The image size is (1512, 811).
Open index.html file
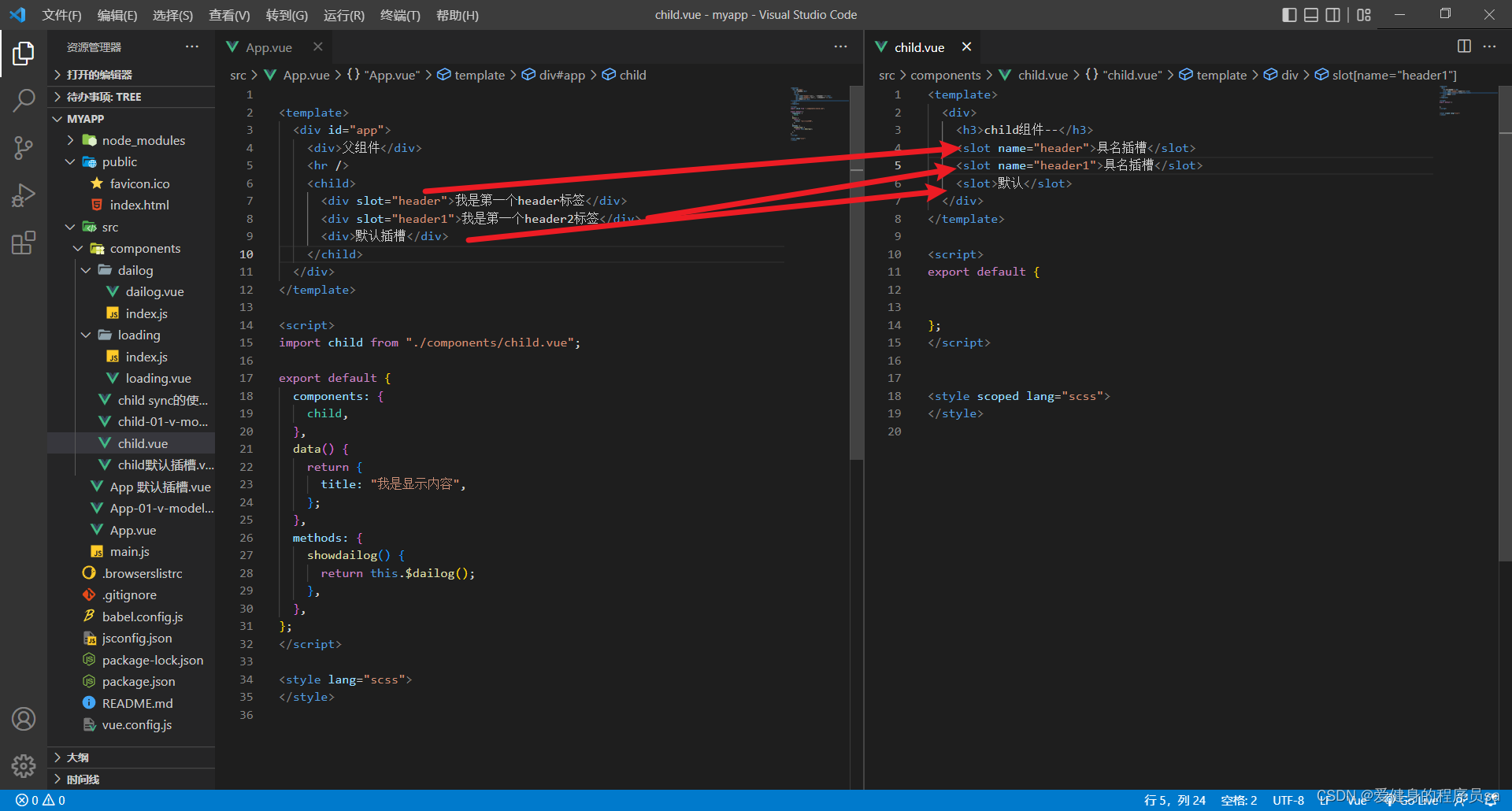(x=132, y=205)
